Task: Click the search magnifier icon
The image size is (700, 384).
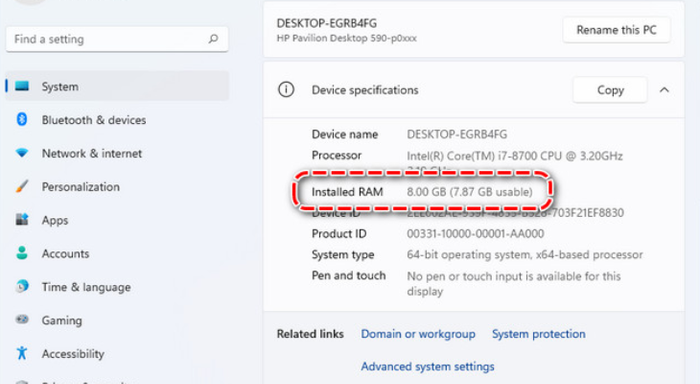Action: pyautogui.click(x=213, y=39)
